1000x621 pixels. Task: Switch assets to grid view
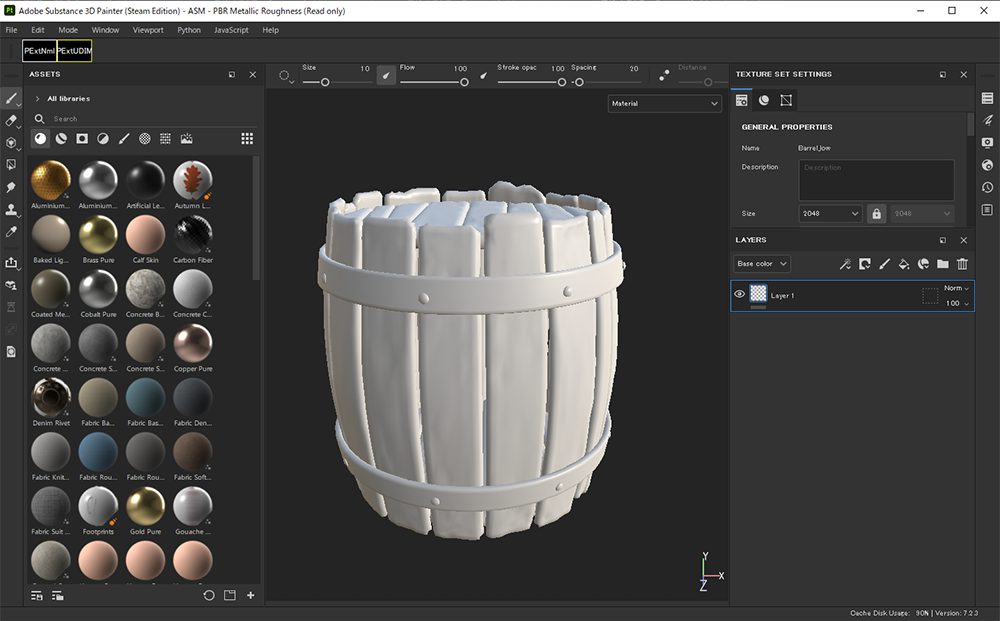[x=246, y=139]
